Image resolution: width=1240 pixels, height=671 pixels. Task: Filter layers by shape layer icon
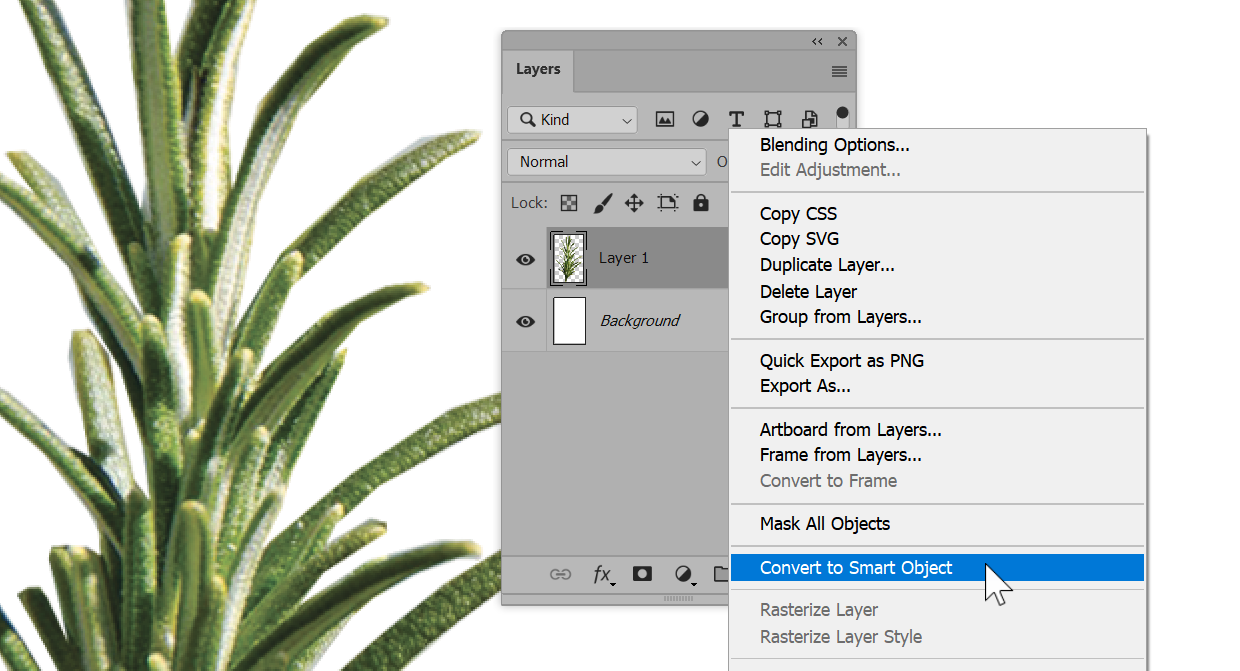[773, 119]
